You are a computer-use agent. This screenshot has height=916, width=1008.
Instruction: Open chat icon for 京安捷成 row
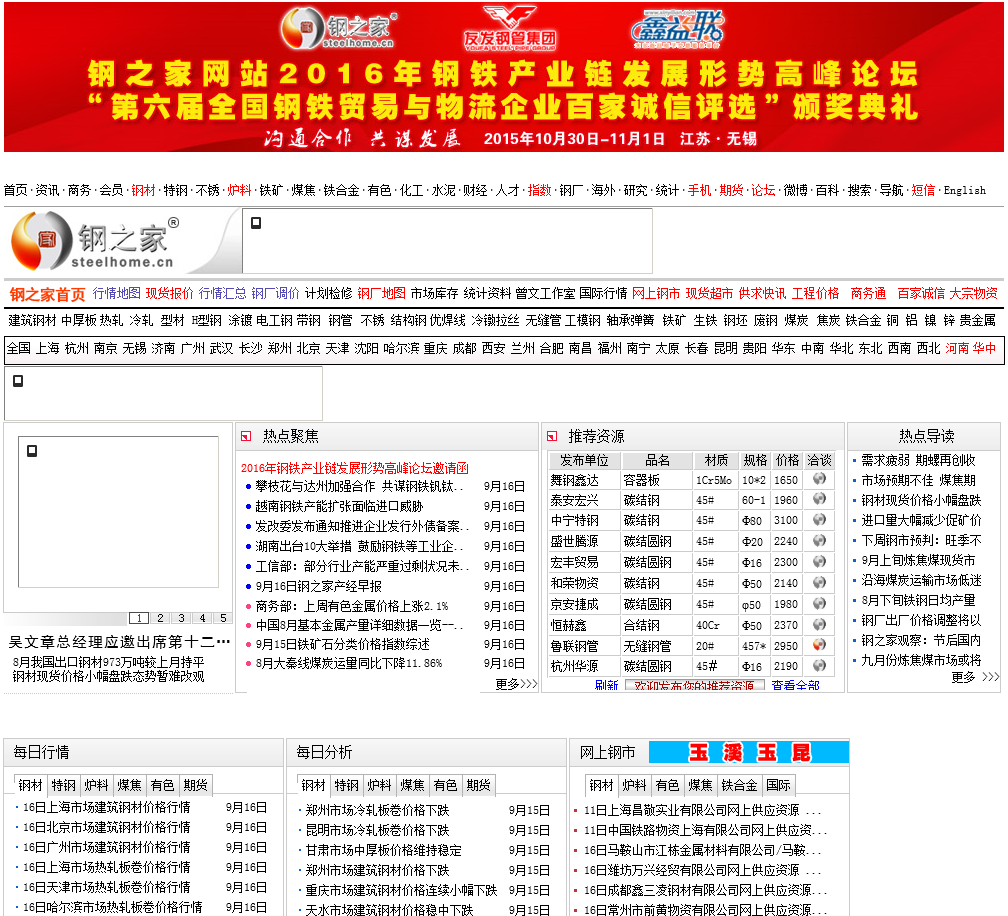tap(819, 603)
